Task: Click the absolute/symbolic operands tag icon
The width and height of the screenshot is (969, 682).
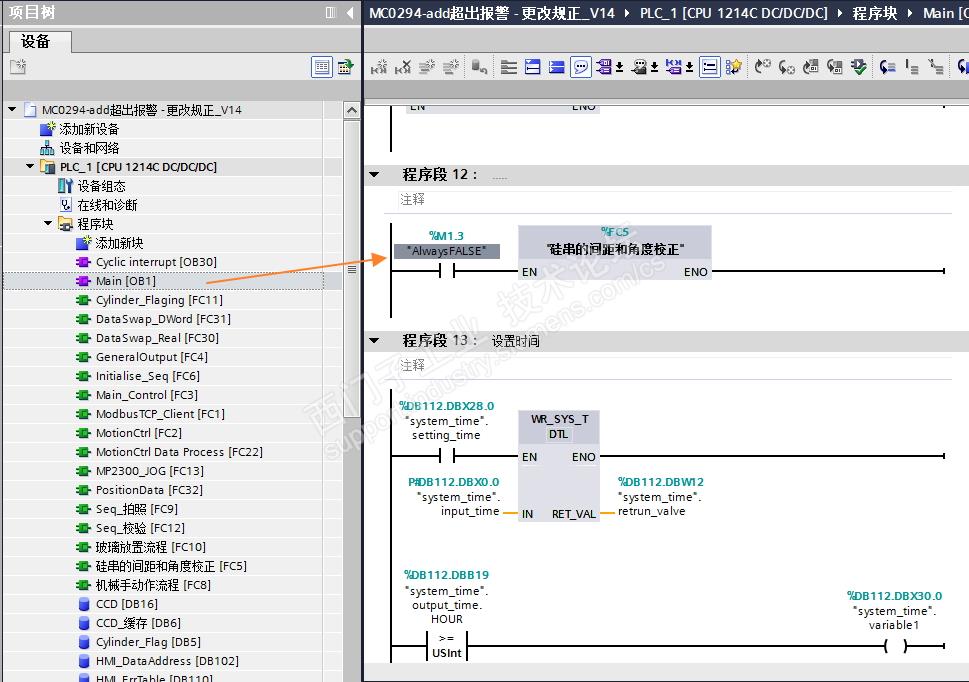Action: [604, 67]
